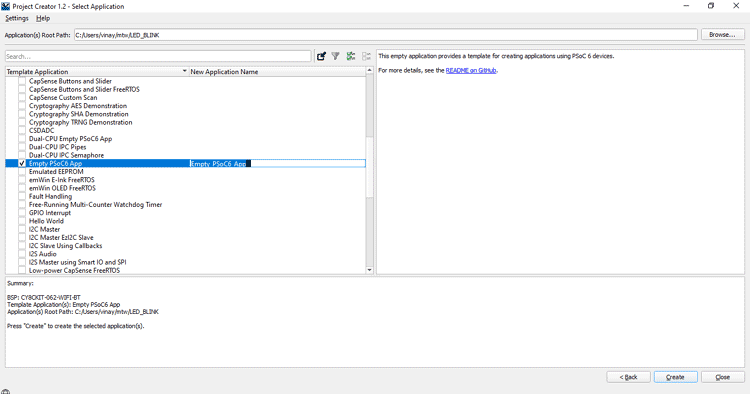The width and height of the screenshot is (750, 394).
Task: Select the emWin E-Ink FreeRTOS row
Action: click(x=62, y=180)
